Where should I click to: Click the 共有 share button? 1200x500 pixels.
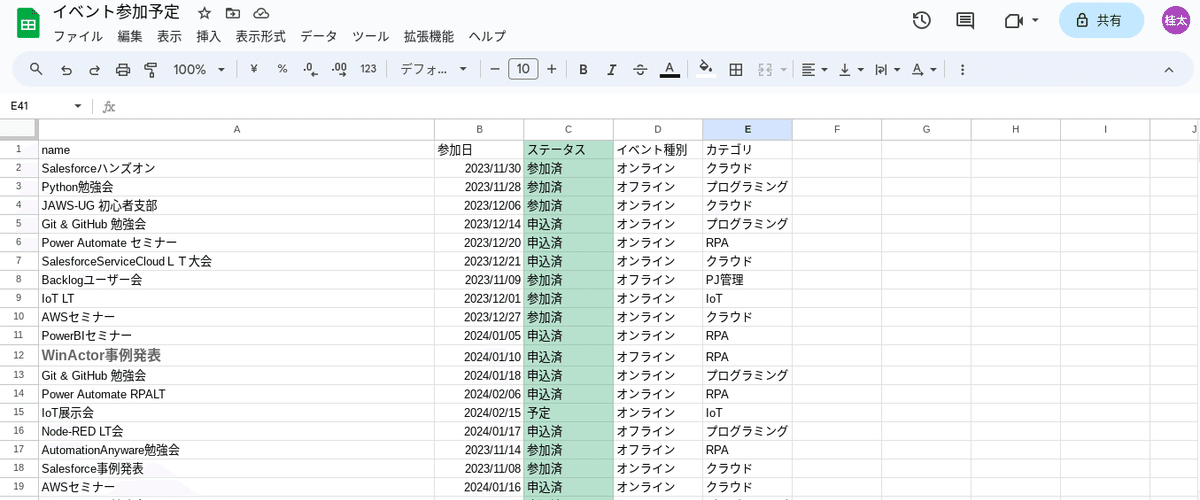[x=1100, y=20]
